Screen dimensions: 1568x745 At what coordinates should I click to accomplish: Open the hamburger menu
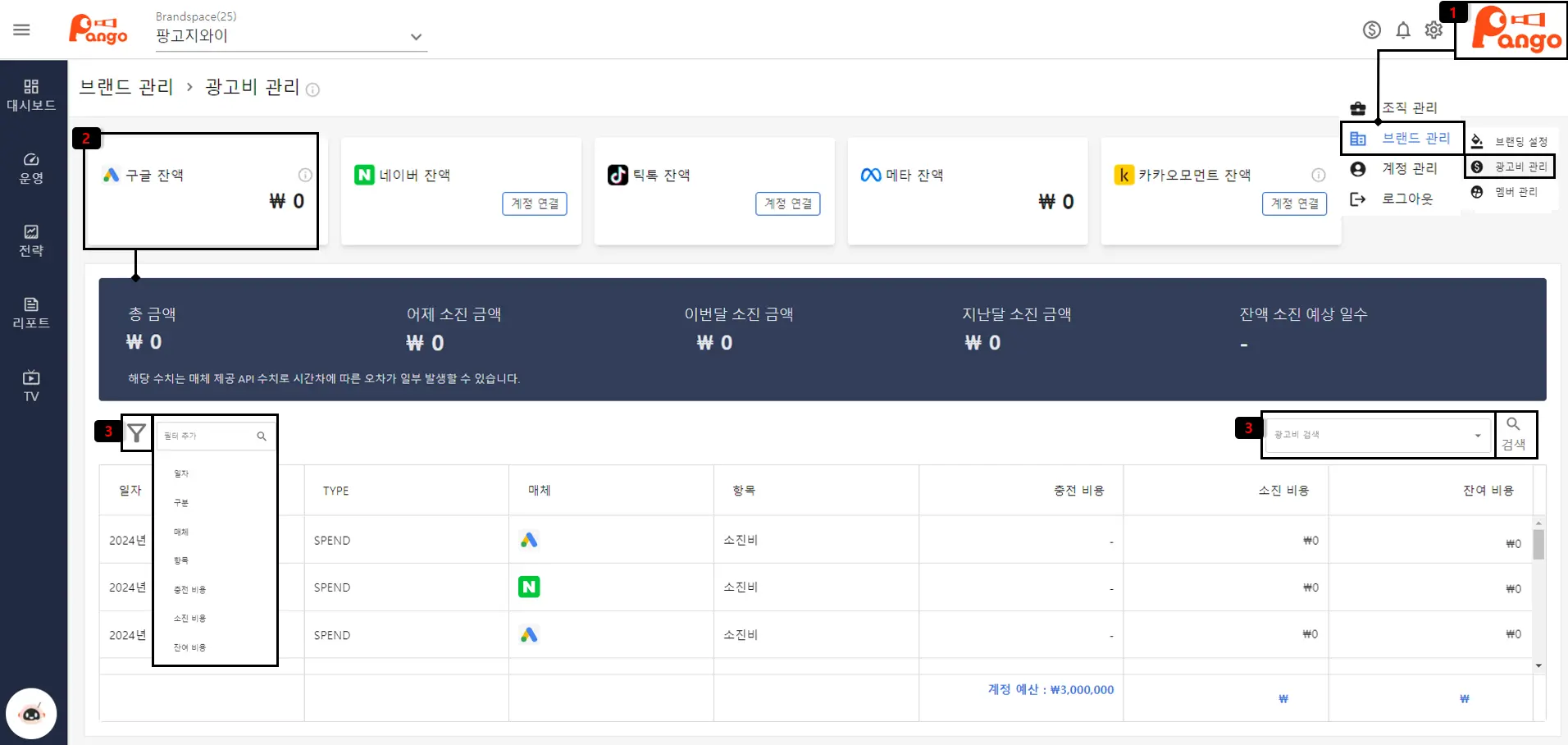pos(22,30)
